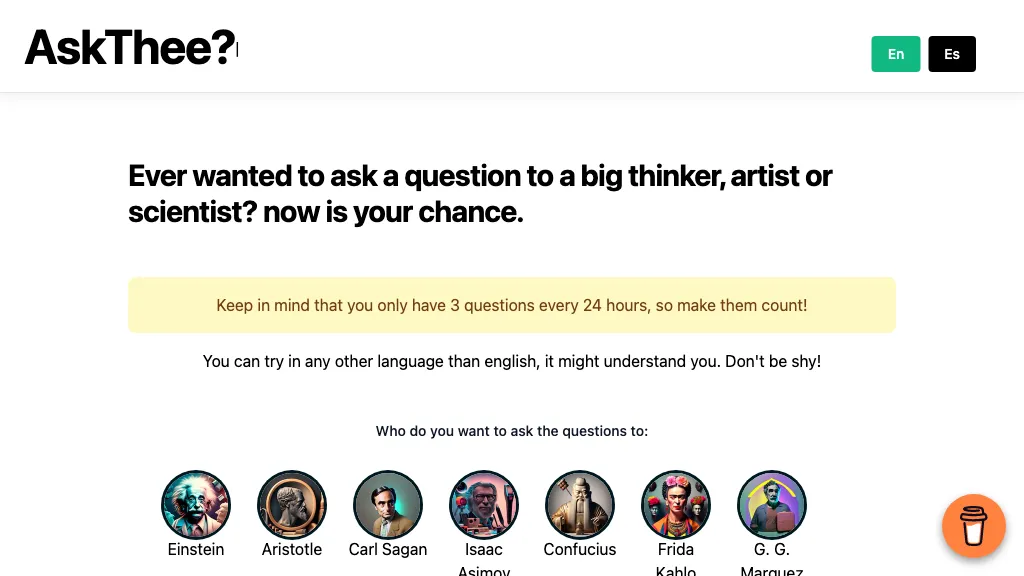Select the Einstein avatar portrait
The width and height of the screenshot is (1024, 576).
[196, 505]
